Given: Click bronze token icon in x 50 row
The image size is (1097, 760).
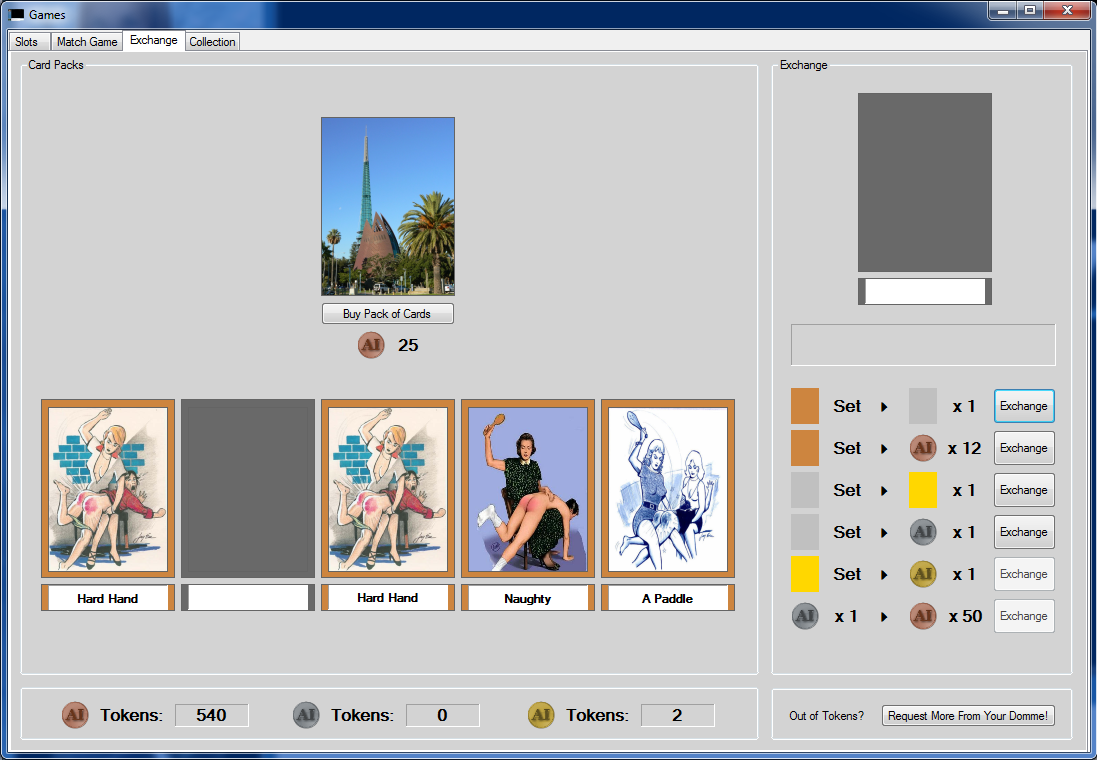Looking at the screenshot, I should [923, 616].
